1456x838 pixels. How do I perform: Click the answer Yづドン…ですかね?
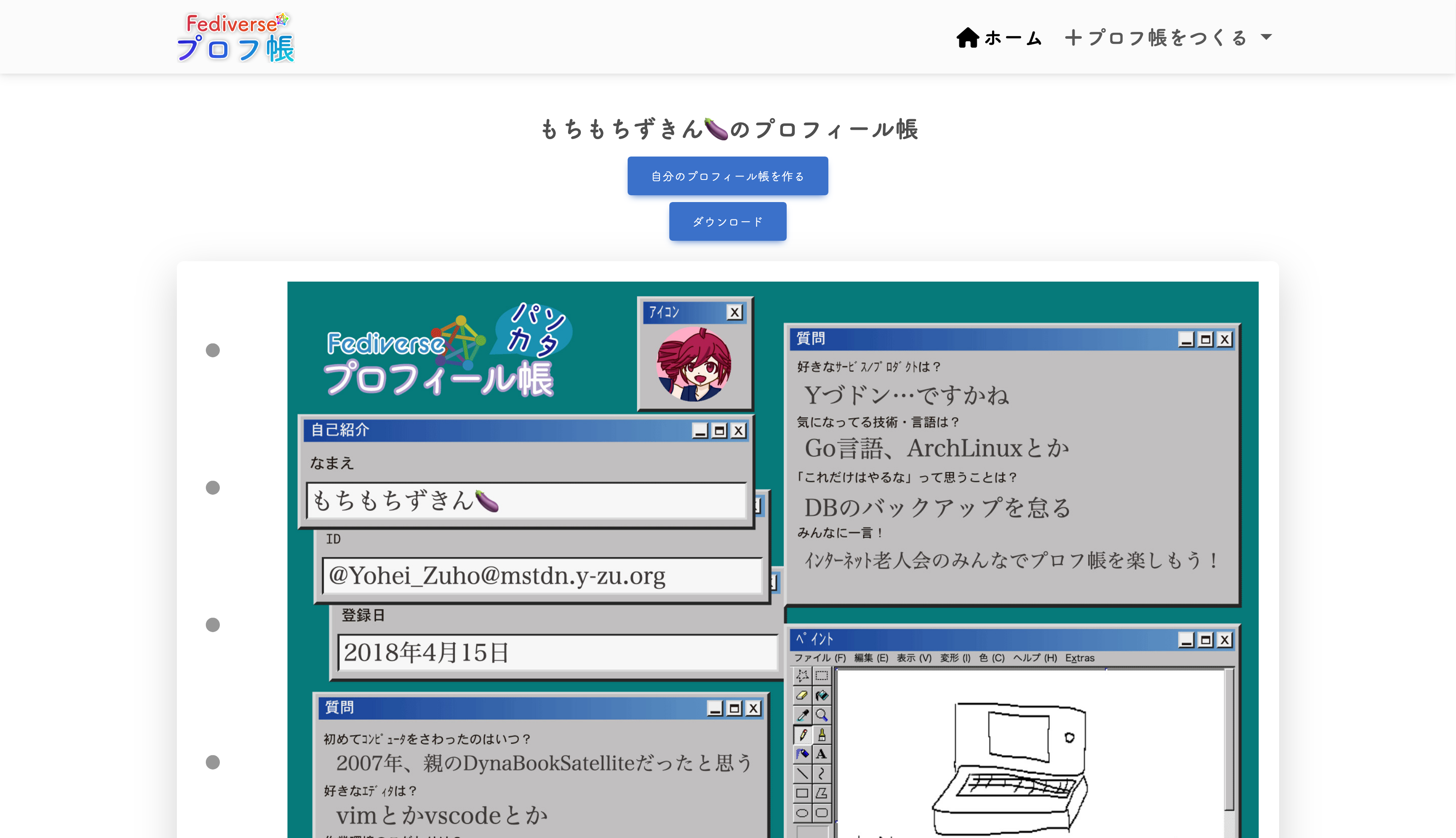[x=906, y=395]
